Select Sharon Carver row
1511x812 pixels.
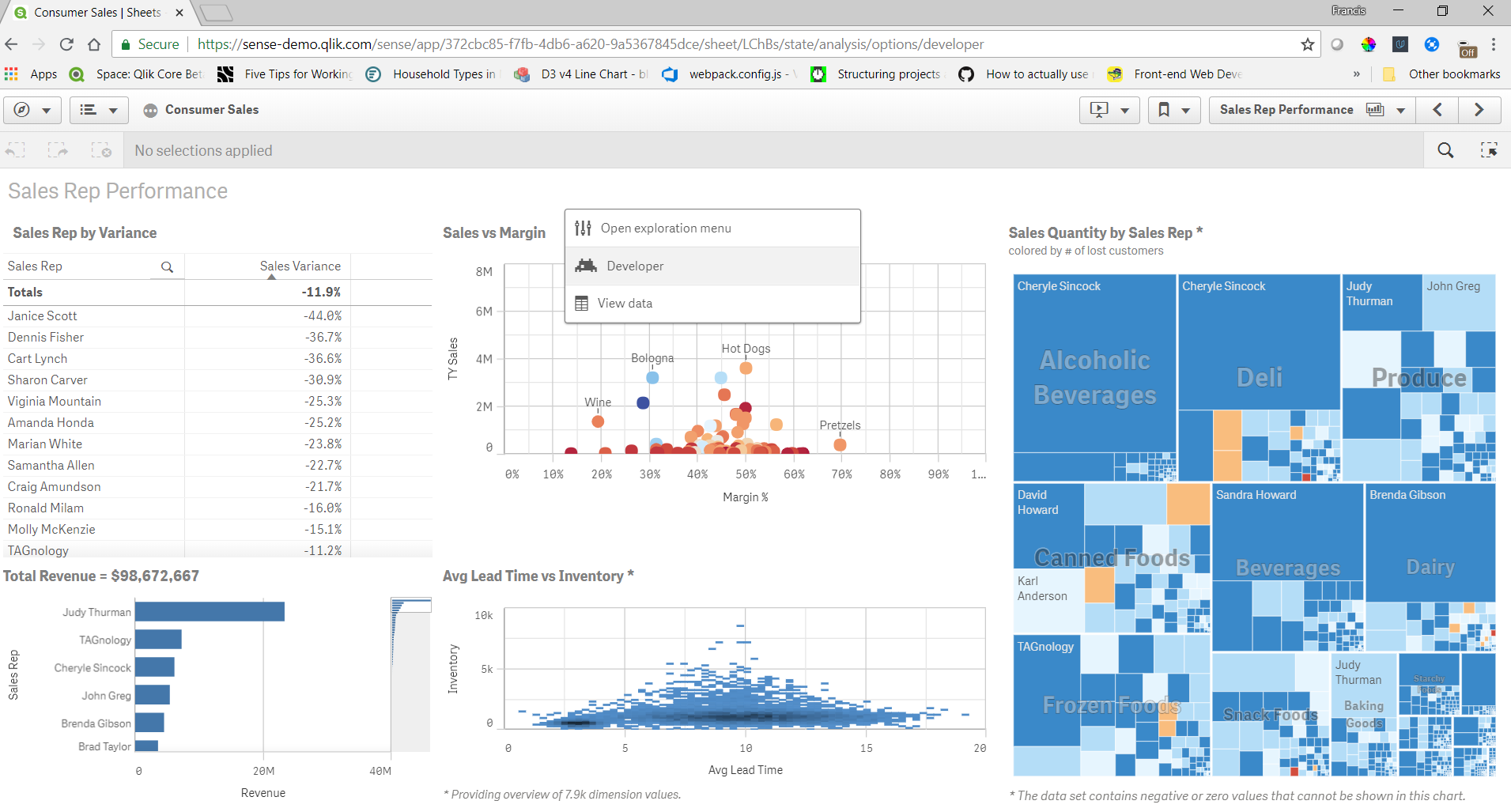click(x=217, y=380)
